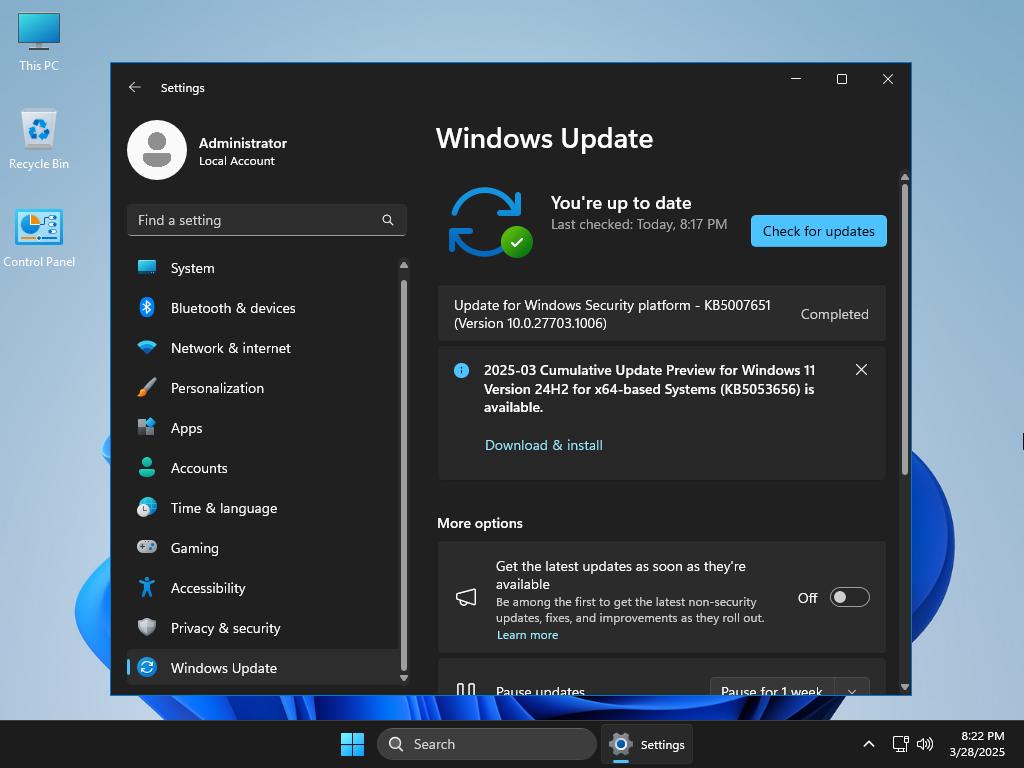Click the main content vertical scrollbar
The height and width of the screenshot is (768, 1024).
pyautogui.click(x=904, y=329)
